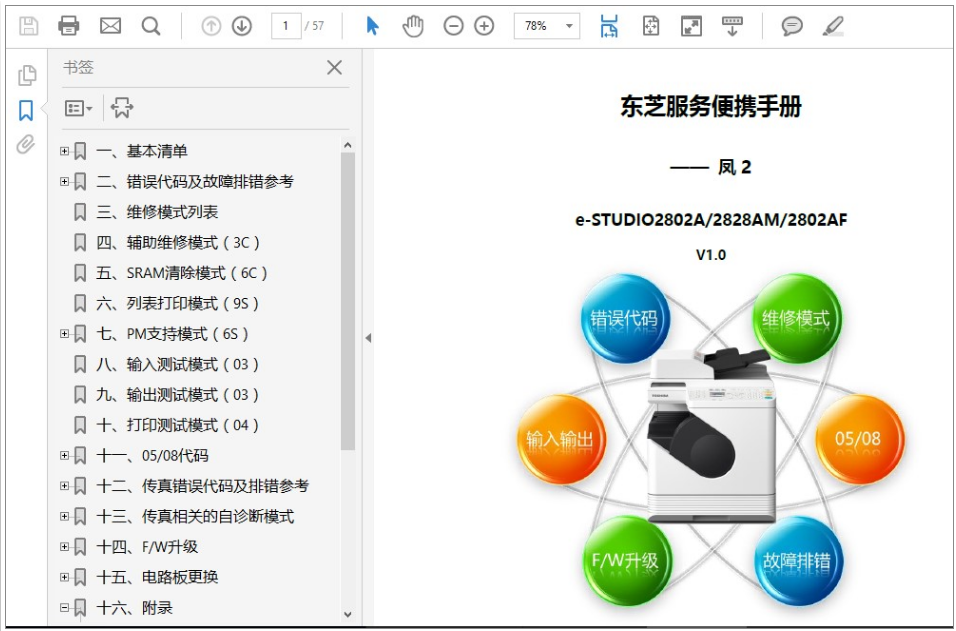The width and height of the screenshot is (956, 631).
Task: Jump to 四、辅助维修模式 (3C) bookmark
Action: click(x=178, y=243)
